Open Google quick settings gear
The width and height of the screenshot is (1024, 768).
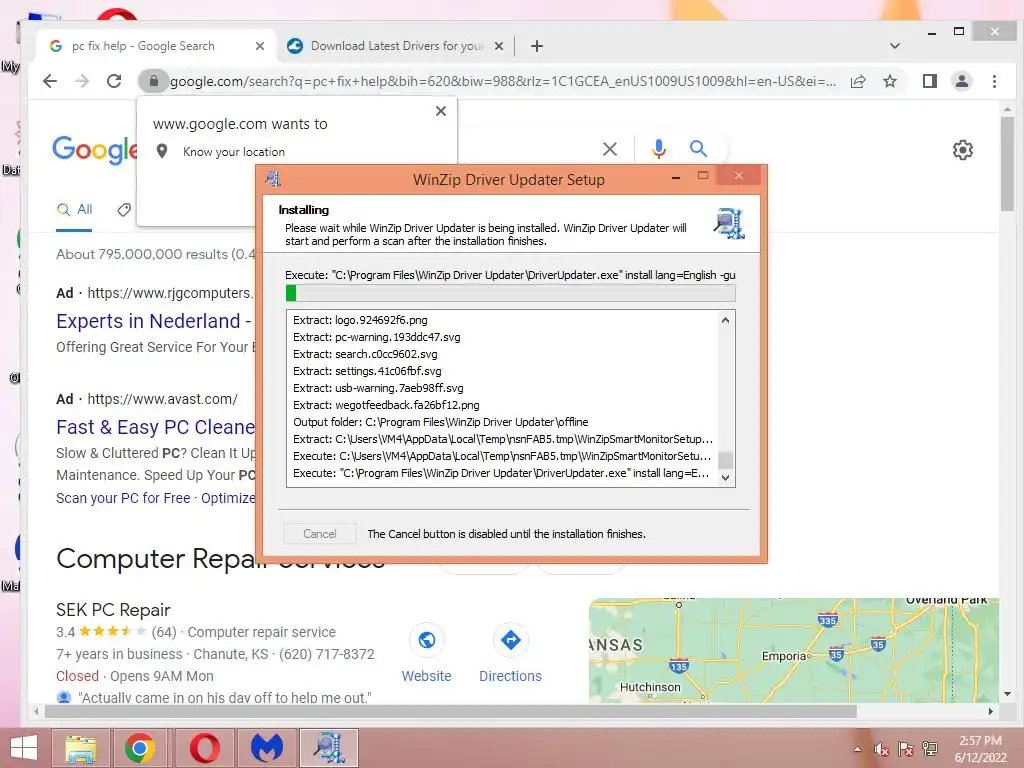[962, 150]
